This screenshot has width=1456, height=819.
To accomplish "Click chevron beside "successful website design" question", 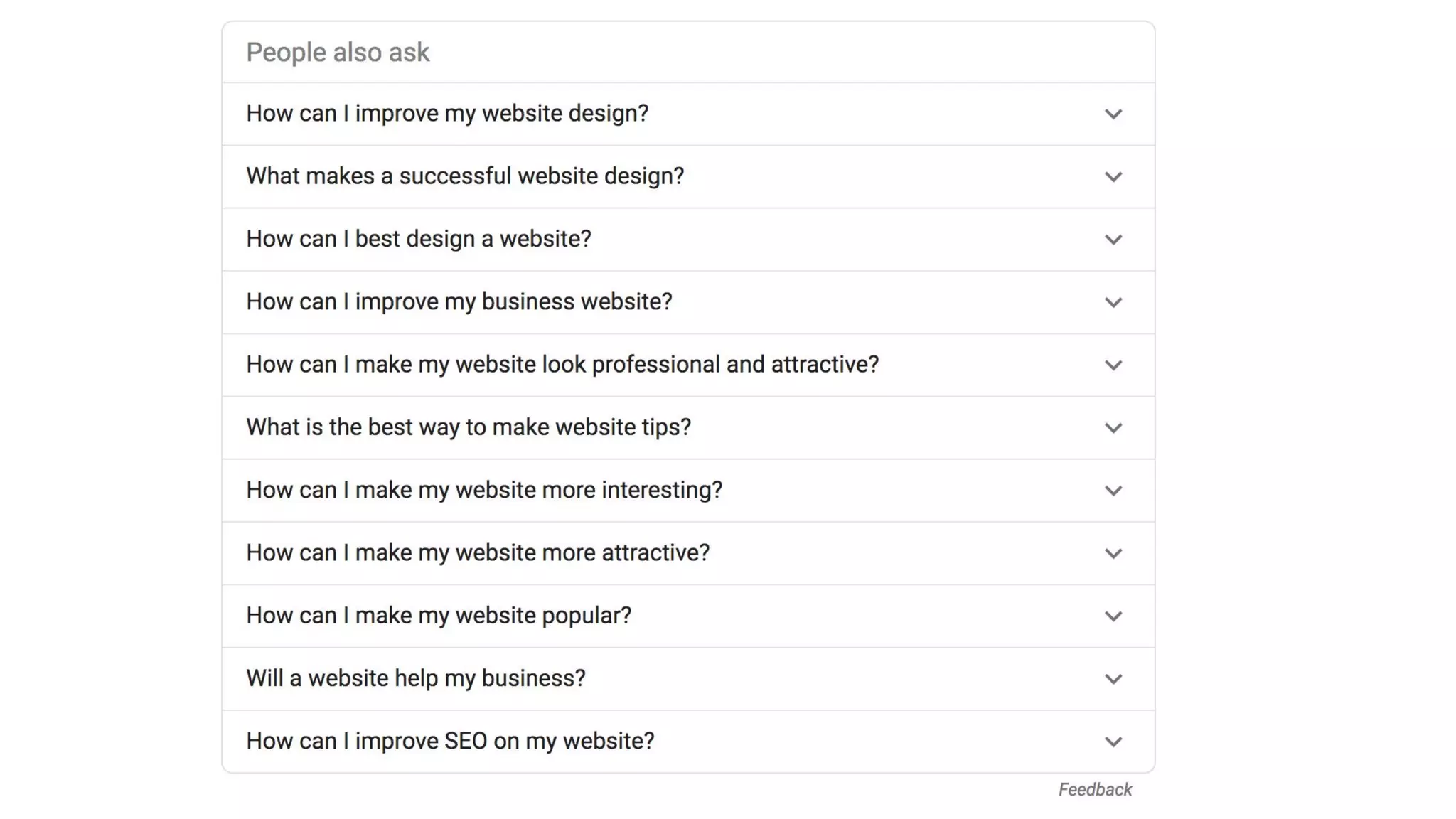I will point(1113,177).
